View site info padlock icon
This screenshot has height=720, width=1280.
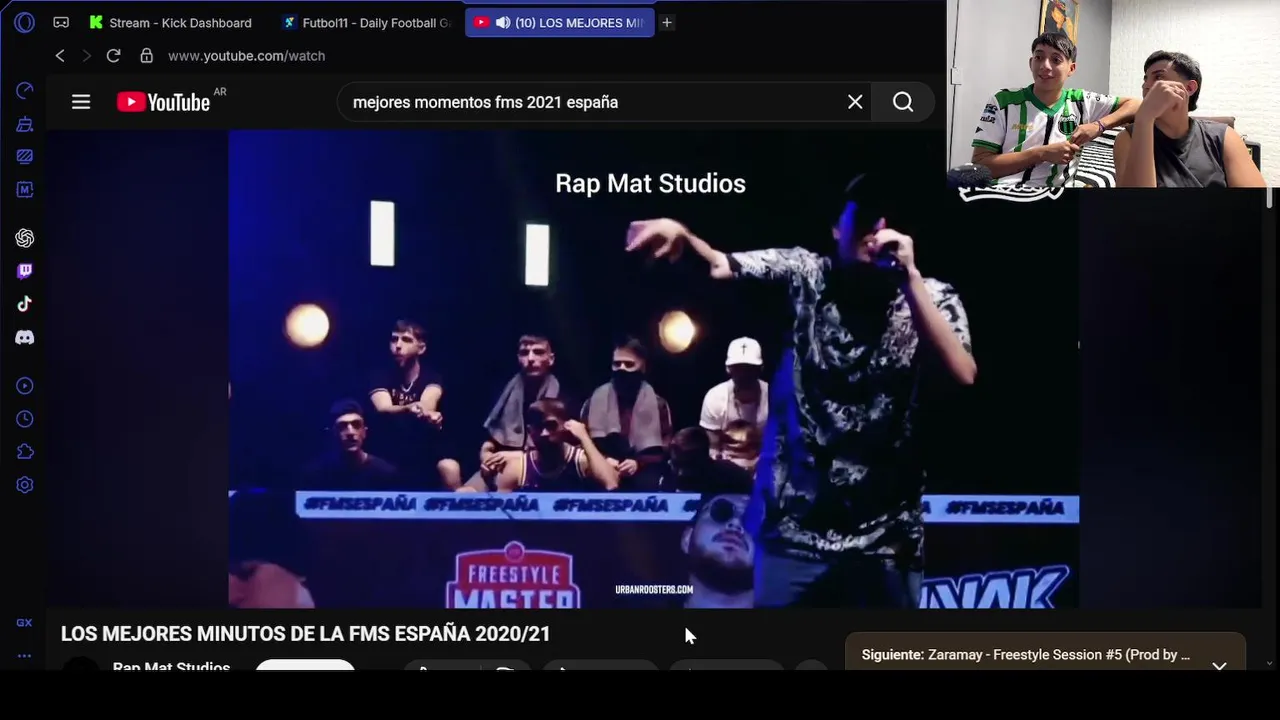147,56
